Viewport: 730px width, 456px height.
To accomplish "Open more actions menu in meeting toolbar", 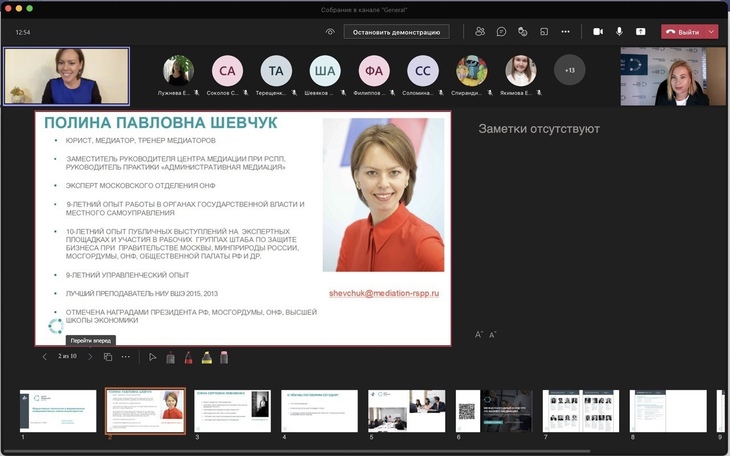I will (565, 32).
